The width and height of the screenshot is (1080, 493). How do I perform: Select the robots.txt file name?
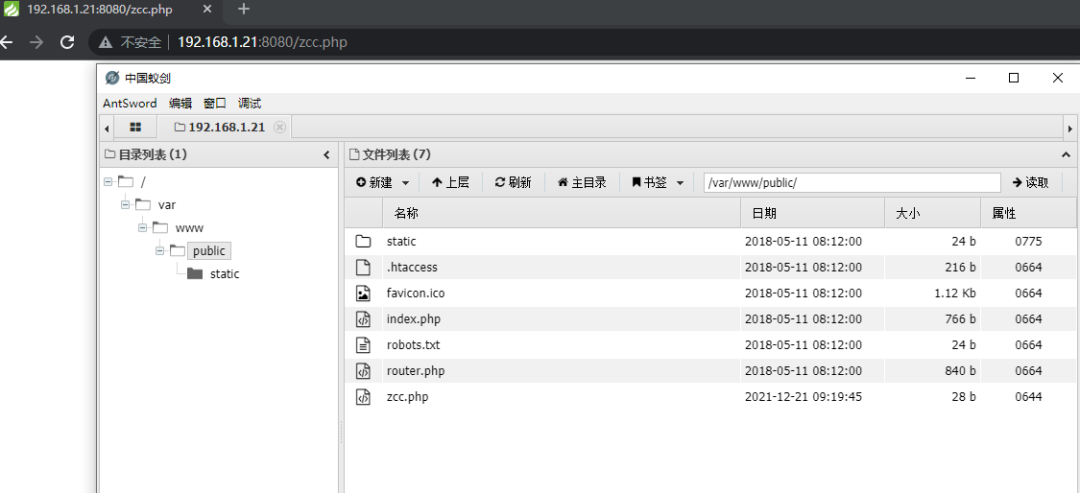point(413,345)
